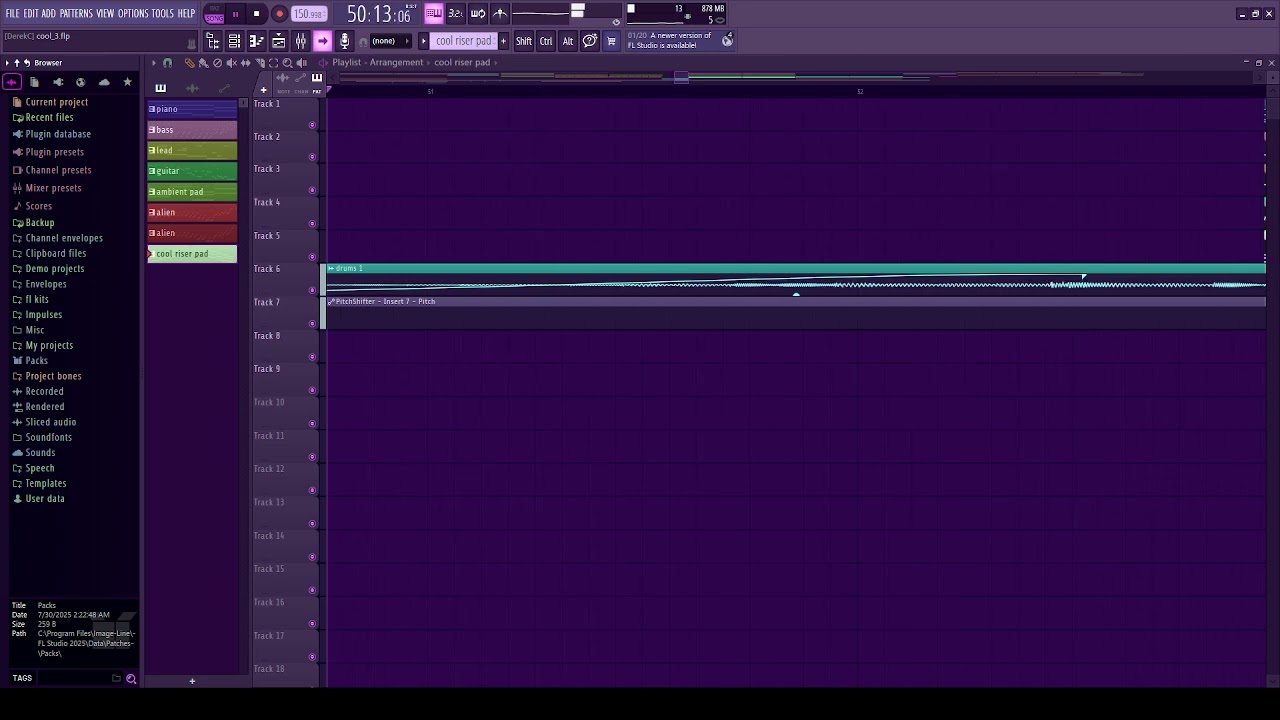Click the Shift modifier button
The image size is (1280, 720).
click(524, 41)
